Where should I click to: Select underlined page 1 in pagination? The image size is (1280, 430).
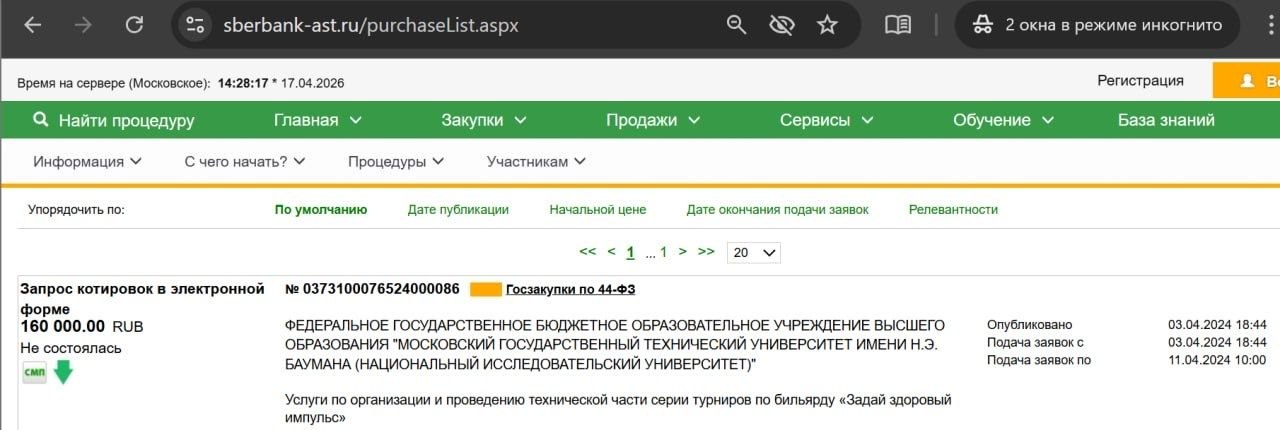point(630,252)
